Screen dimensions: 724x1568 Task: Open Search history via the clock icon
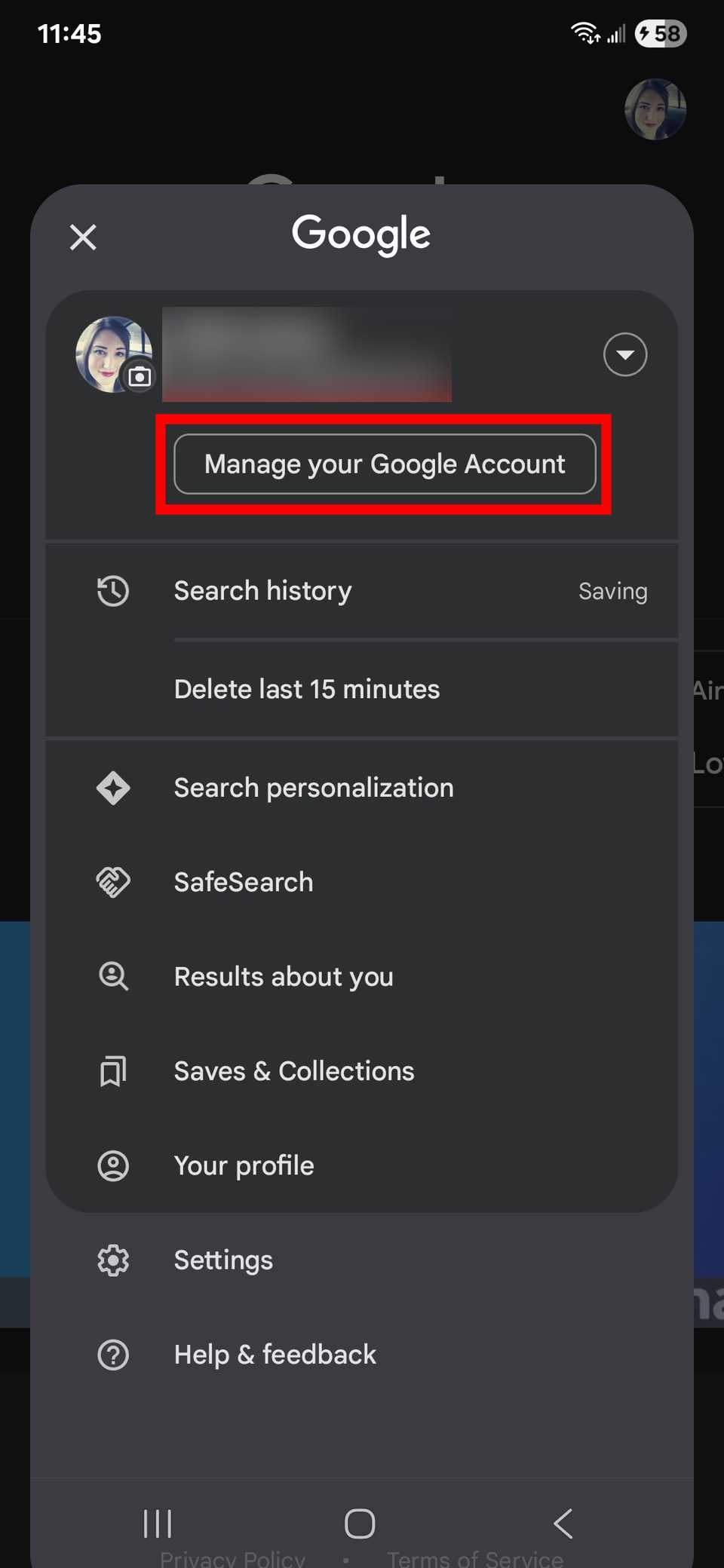[113, 591]
